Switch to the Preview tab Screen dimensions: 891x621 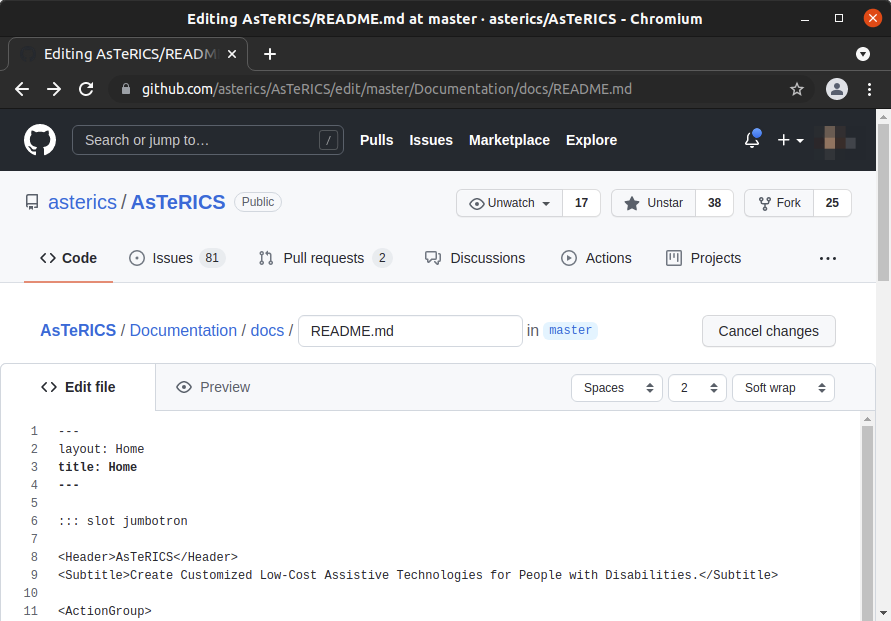213,387
